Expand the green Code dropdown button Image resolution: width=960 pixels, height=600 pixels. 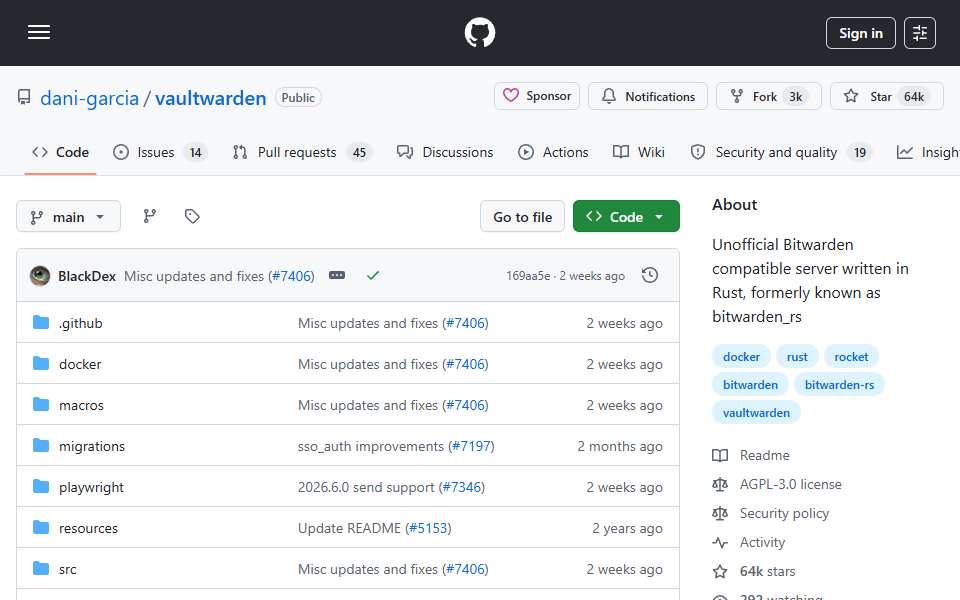coord(626,217)
